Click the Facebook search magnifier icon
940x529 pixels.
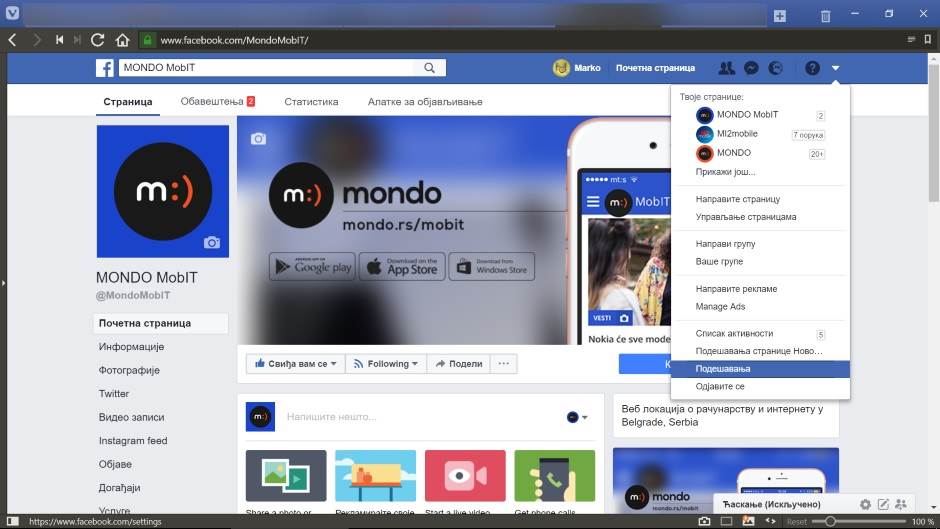point(429,68)
